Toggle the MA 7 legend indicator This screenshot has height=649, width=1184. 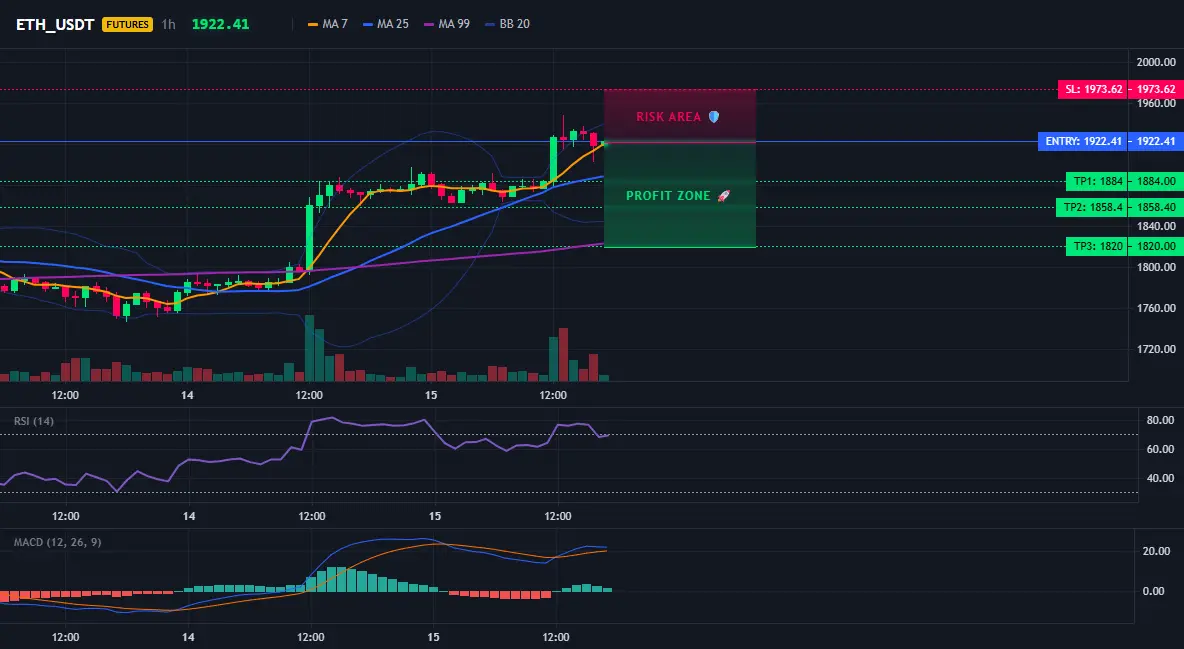coord(328,24)
